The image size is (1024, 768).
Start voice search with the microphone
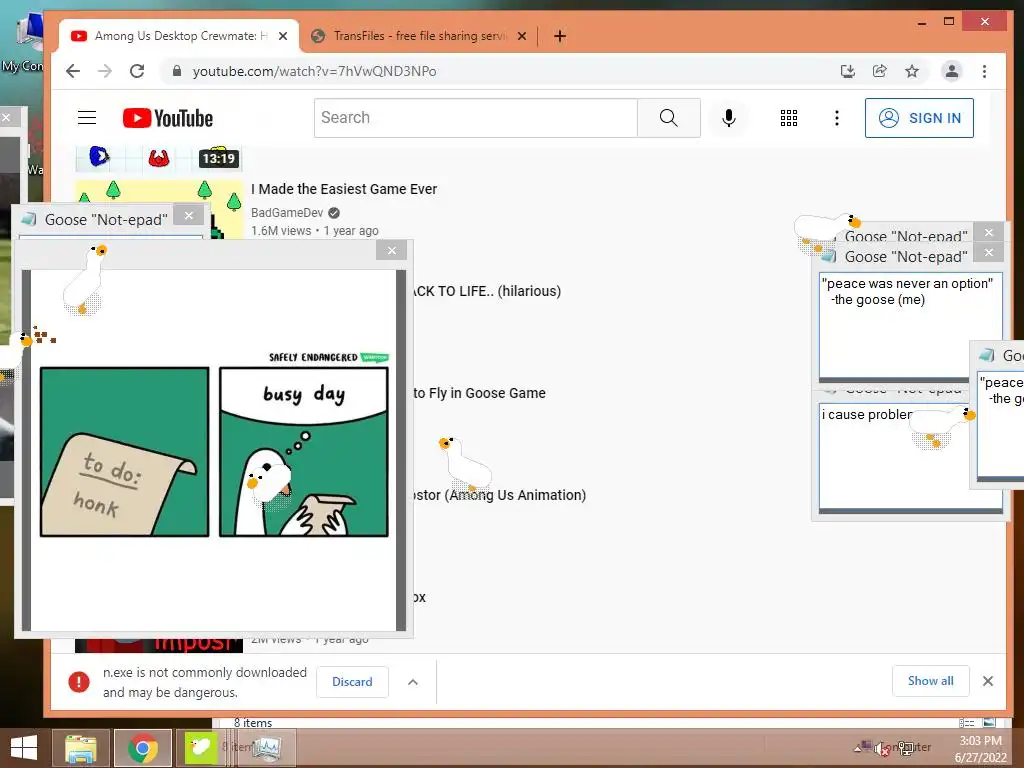pos(729,118)
